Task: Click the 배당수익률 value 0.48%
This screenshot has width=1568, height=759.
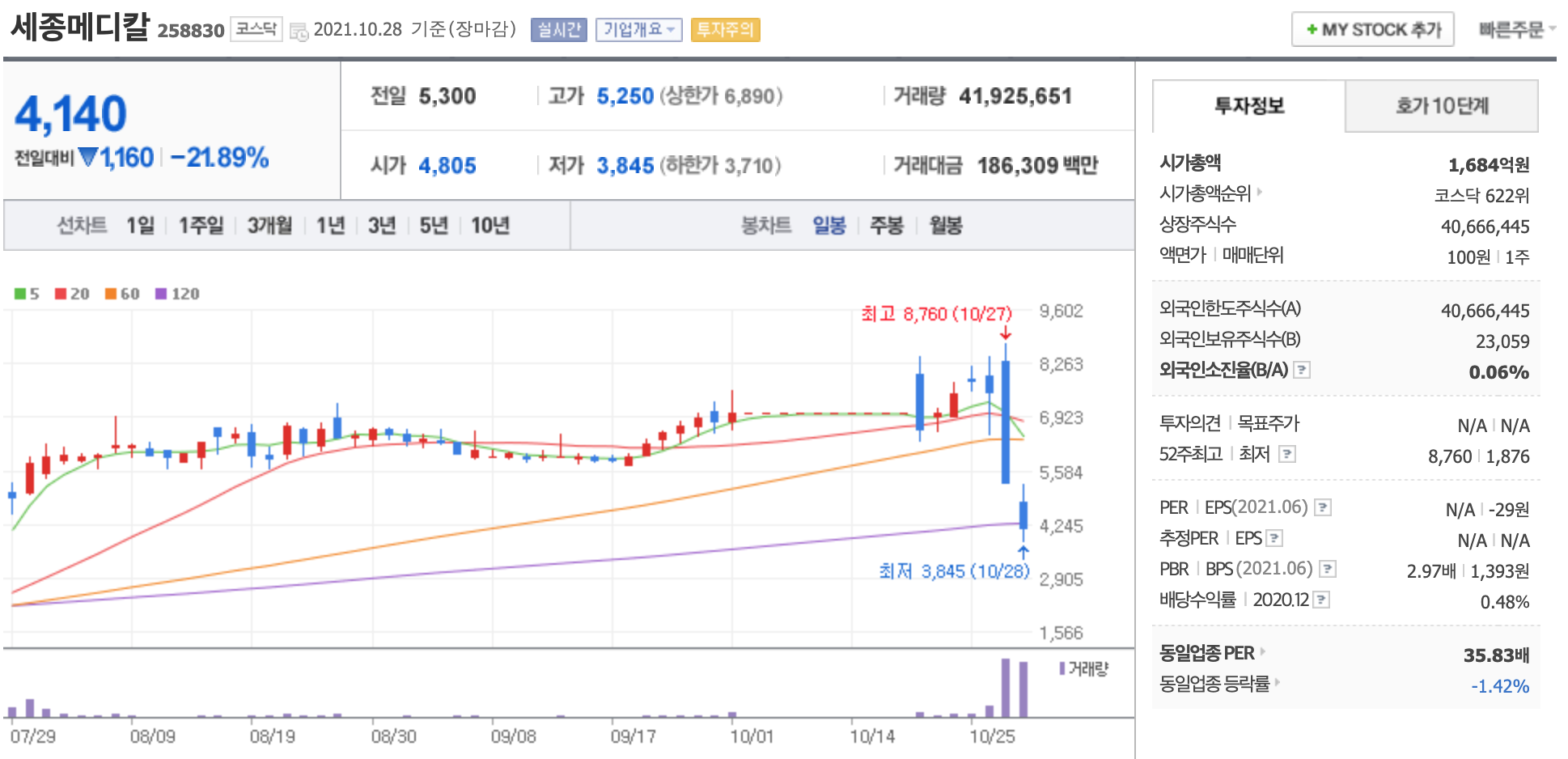Action: tap(1505, 602)
